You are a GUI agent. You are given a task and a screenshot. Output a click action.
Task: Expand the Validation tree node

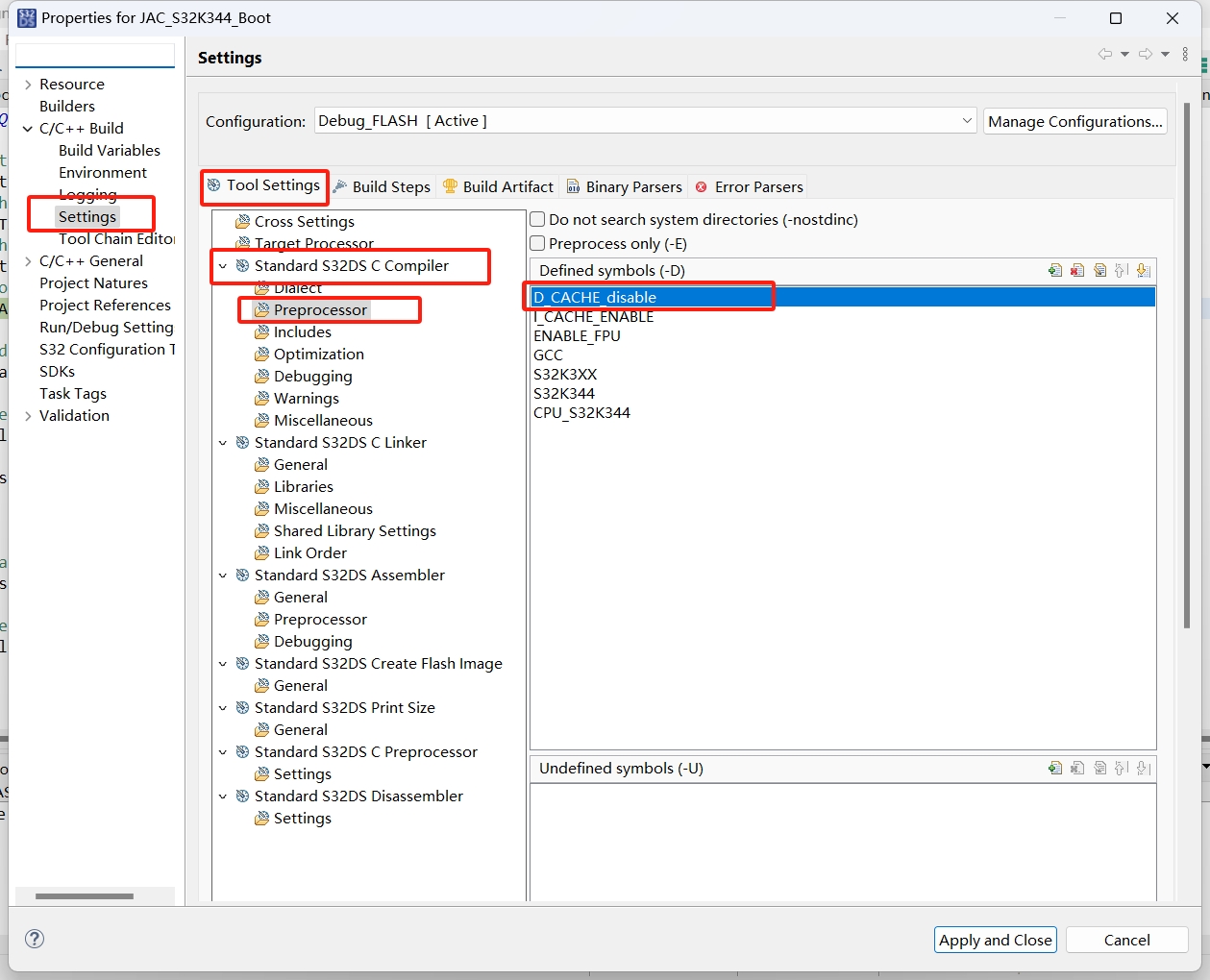click(28, 416)
